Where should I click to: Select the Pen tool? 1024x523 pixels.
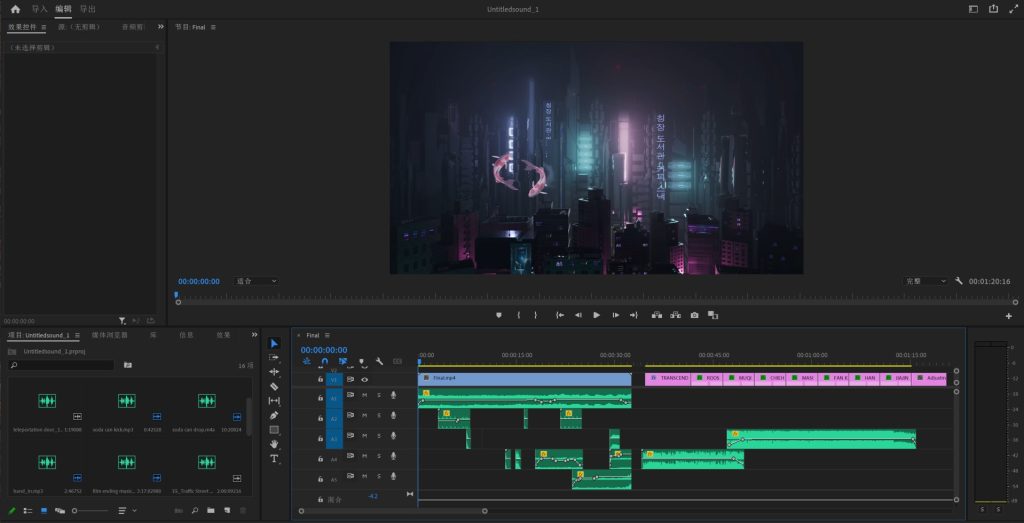pyautogui.click(x=274, y=415)
